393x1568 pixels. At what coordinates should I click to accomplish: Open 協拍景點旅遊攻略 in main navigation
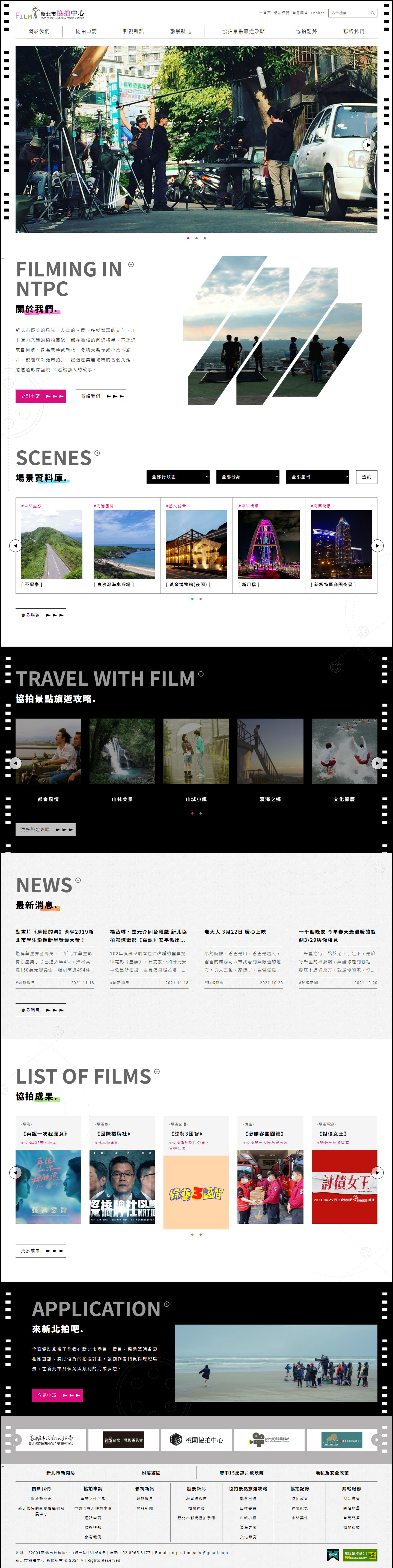(243, 31)
